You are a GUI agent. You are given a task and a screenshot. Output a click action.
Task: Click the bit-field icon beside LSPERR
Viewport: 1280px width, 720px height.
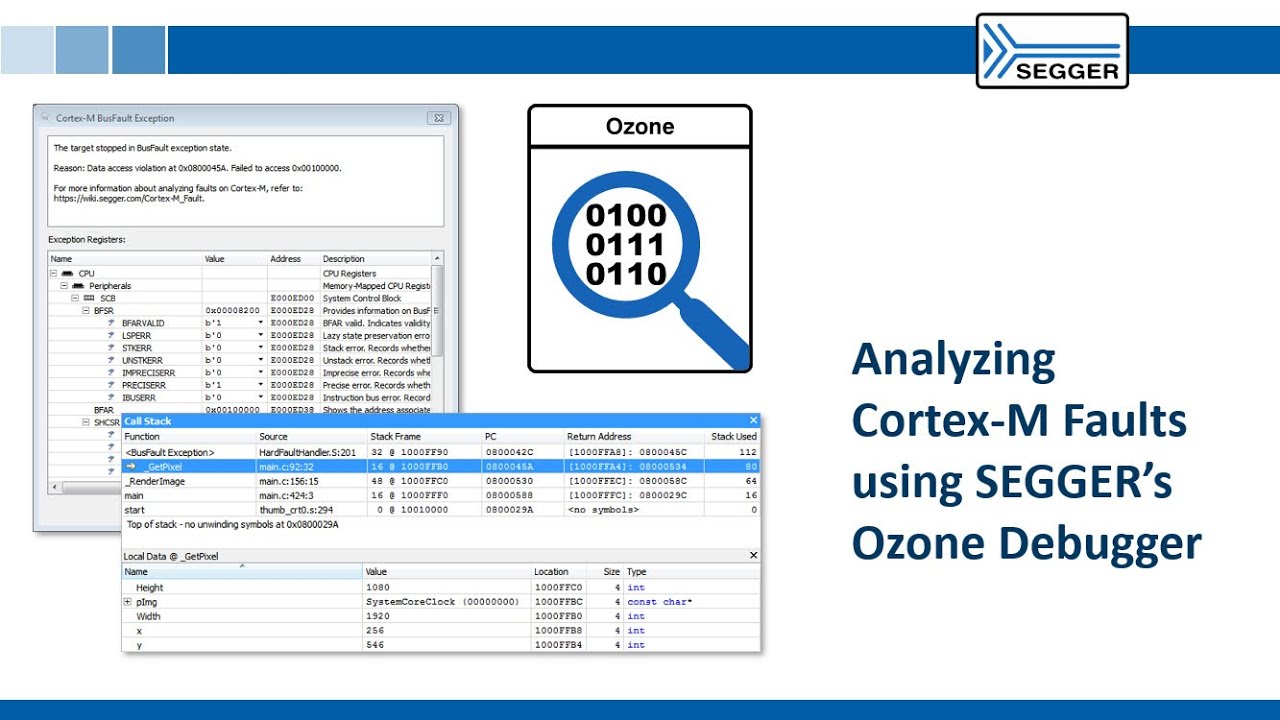112,335
